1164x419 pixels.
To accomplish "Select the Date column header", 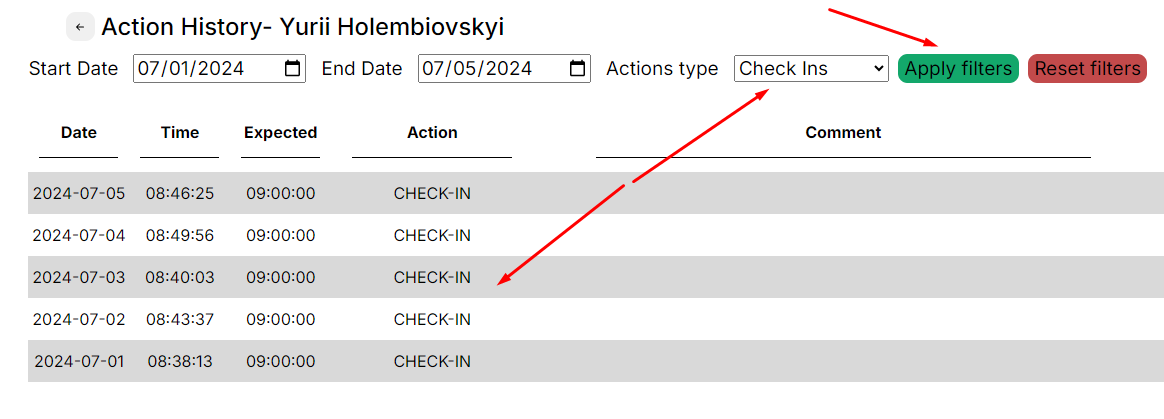I will tap(79, 132).
